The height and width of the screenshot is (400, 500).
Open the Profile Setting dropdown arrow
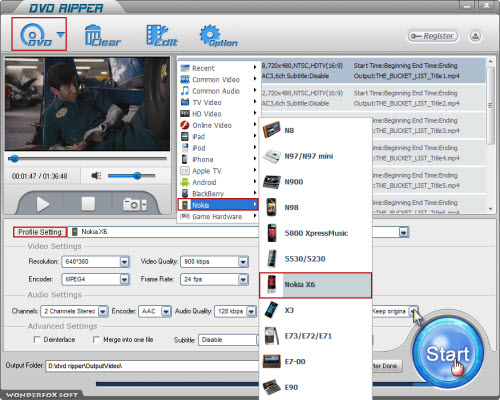[403, 232]
